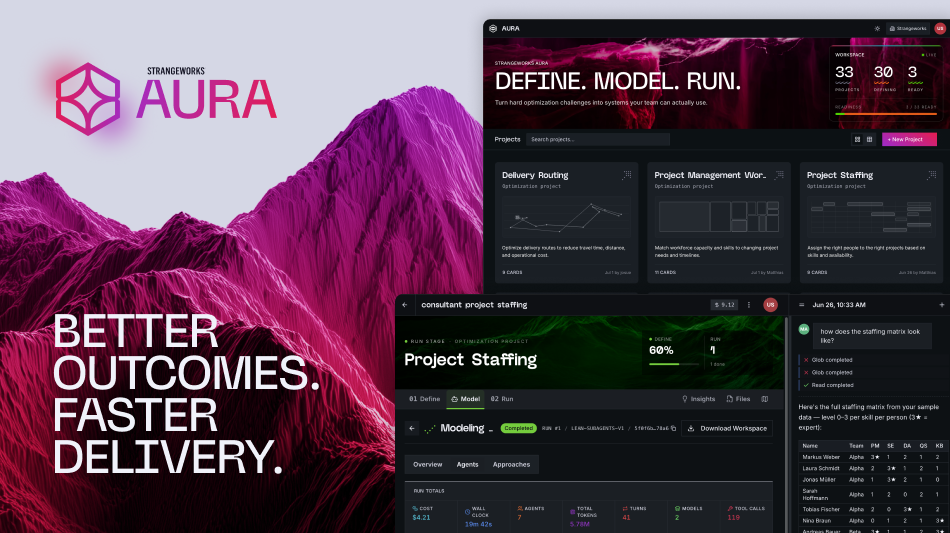950x533 pixels.
Task: Click the Team column header
Action: click(855, 446)
